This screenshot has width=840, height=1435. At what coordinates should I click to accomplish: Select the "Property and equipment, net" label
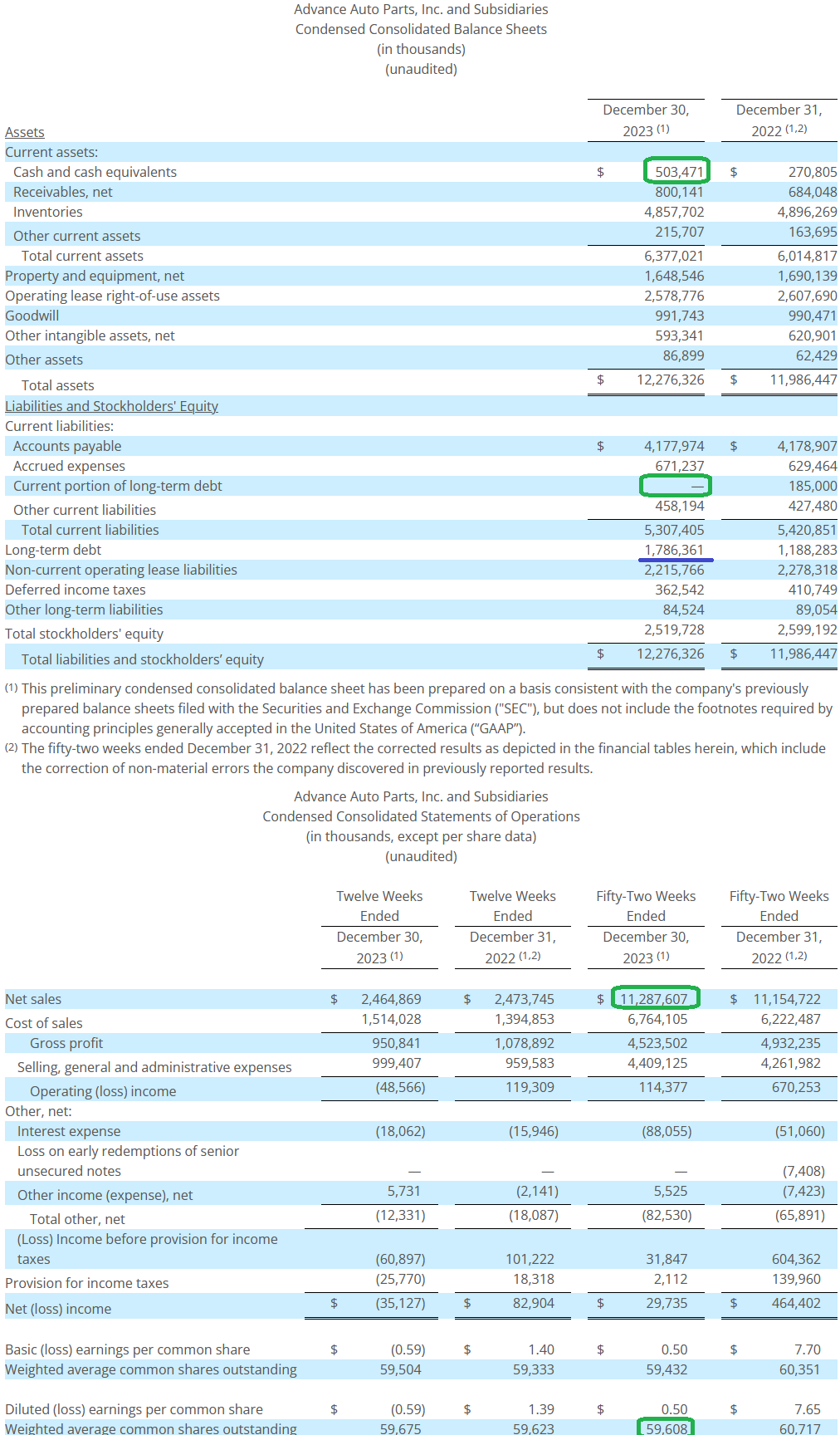[95, 276]
